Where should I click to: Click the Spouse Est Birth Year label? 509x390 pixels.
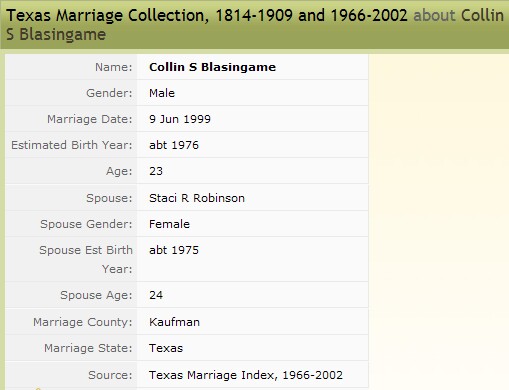(x=86, y=259)
